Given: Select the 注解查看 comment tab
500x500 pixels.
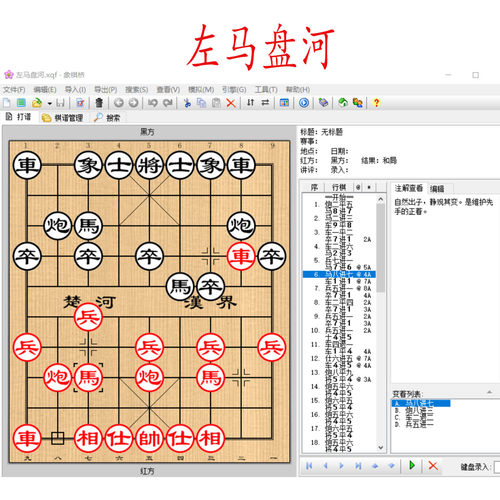Looking at the screenshot, I should (409, 188).
